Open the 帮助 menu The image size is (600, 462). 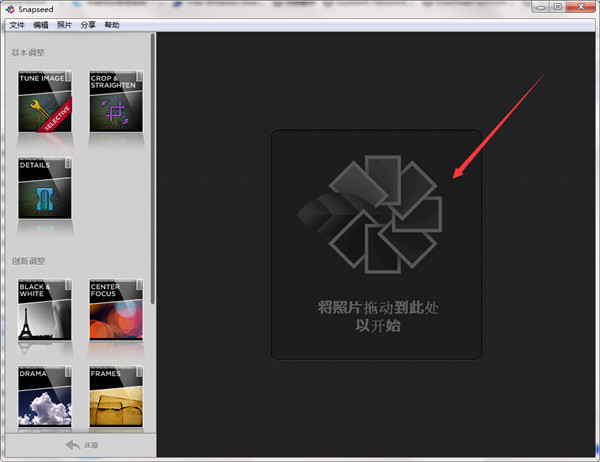(x=113, y=23)
